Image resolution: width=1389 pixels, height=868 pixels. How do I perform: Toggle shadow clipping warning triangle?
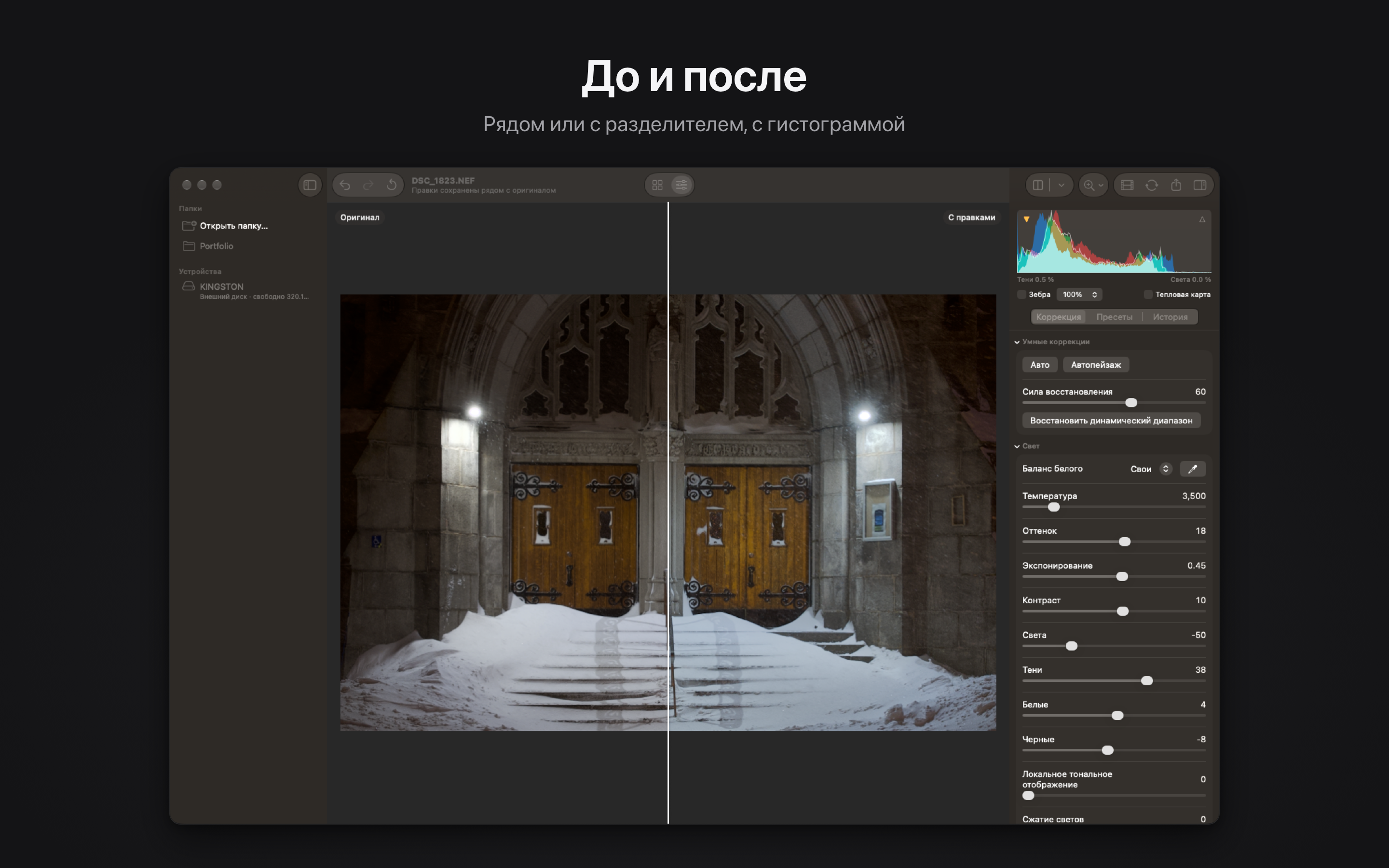click(x=1026, y=219)
